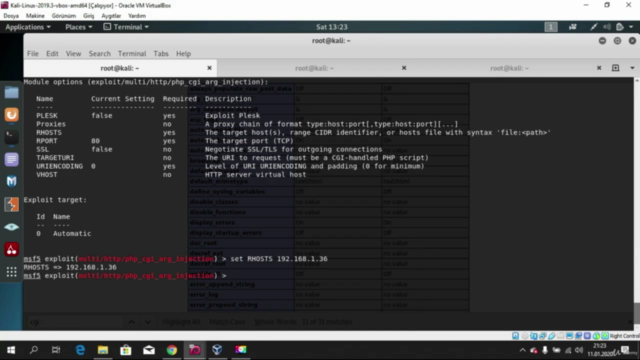Open the colorful app icon after VirtualBox
Screen dimensions: 640x360
click(x=241, y=350)
